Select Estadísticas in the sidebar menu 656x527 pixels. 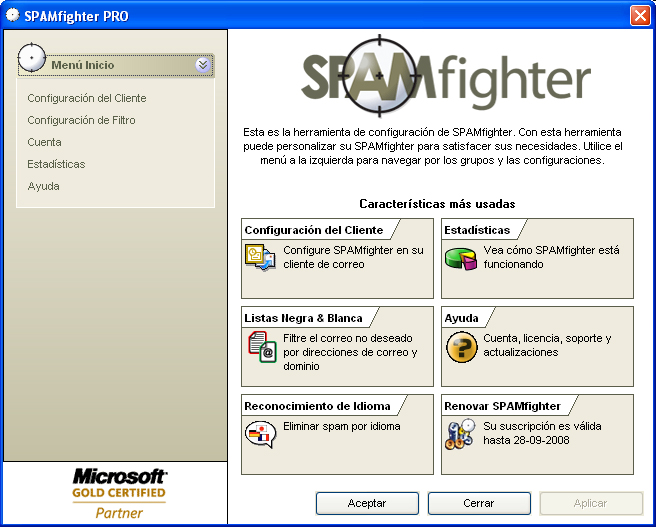pyautogui.click(x=56, y=164)
